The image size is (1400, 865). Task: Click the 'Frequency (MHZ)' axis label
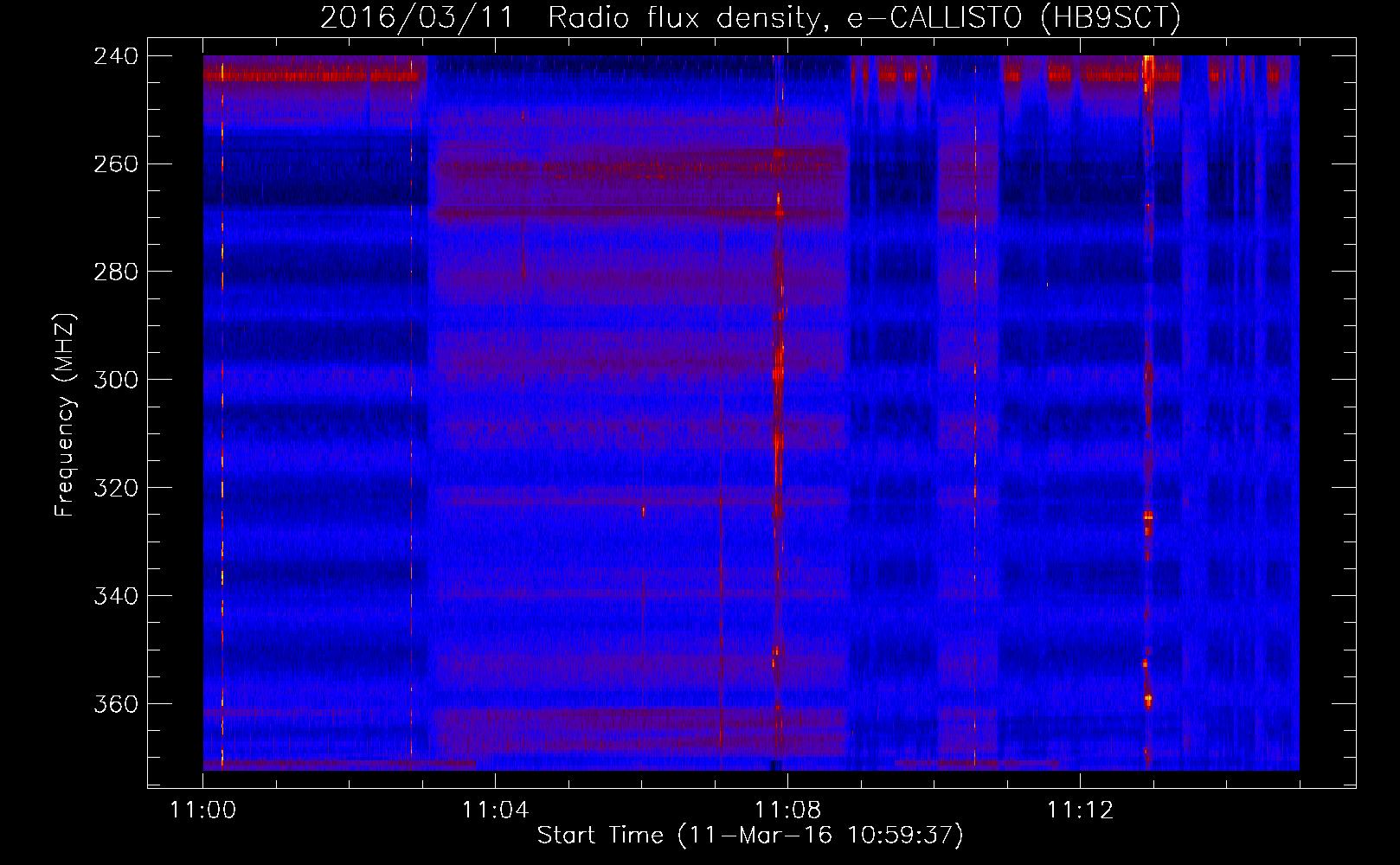[x=65, y=414]
